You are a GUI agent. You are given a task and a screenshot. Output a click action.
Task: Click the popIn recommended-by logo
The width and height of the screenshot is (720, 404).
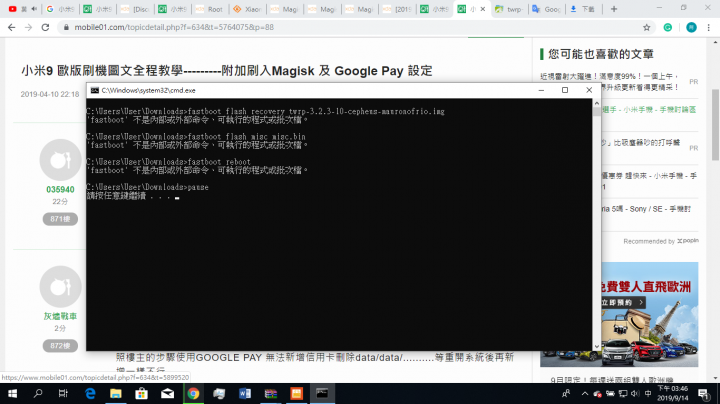687,241
